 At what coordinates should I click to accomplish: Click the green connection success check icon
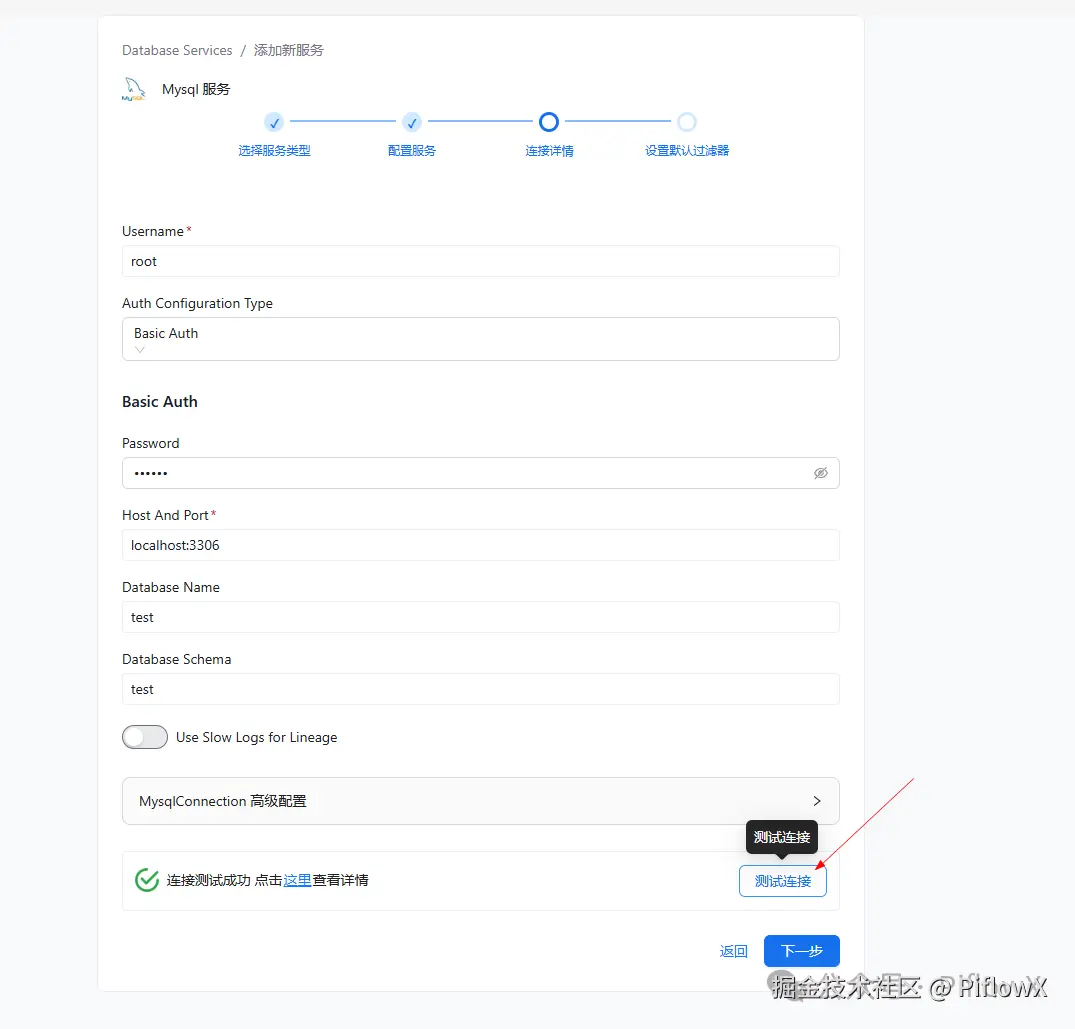coord(147,880)
